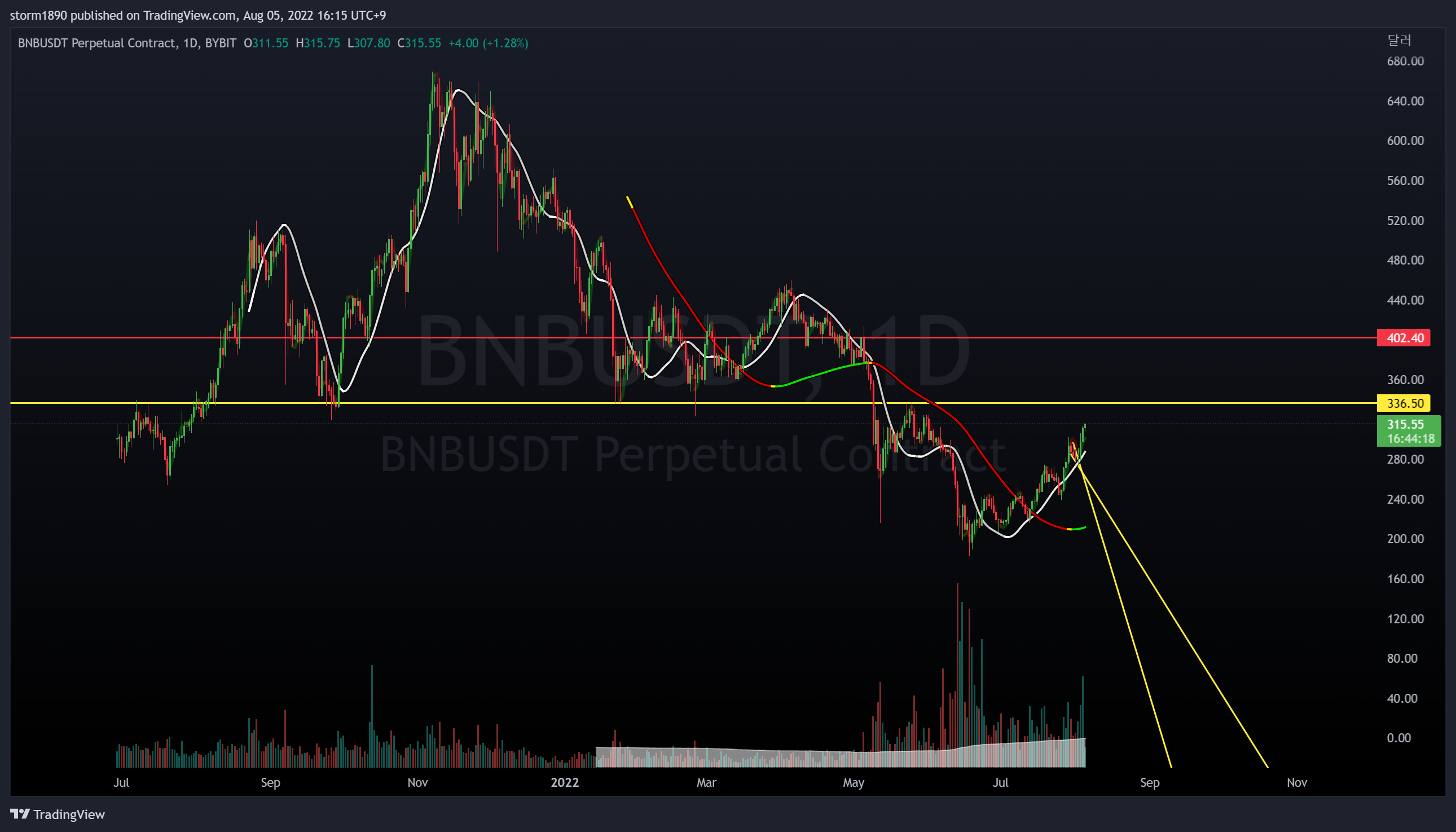The image size is (1456, 832).
Task: Click the 160.00 price axis label
Action: pyautogui.click(x=1405, y=579)
